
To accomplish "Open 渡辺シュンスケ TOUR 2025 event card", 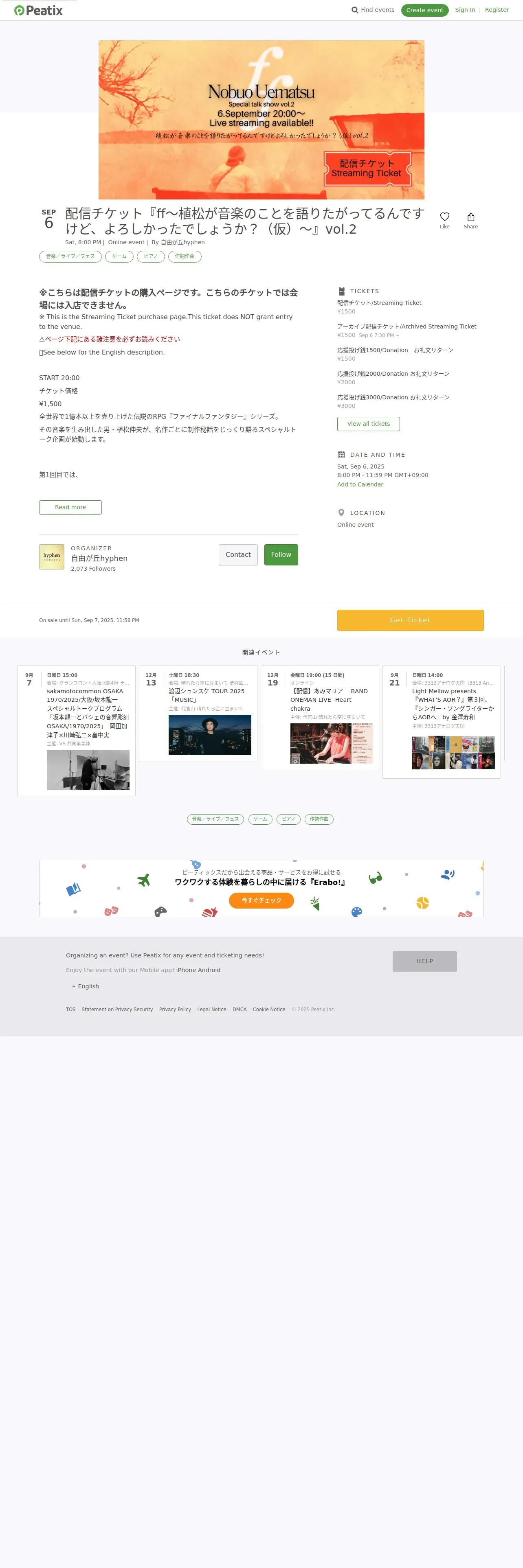I will (x=198, y=714).
